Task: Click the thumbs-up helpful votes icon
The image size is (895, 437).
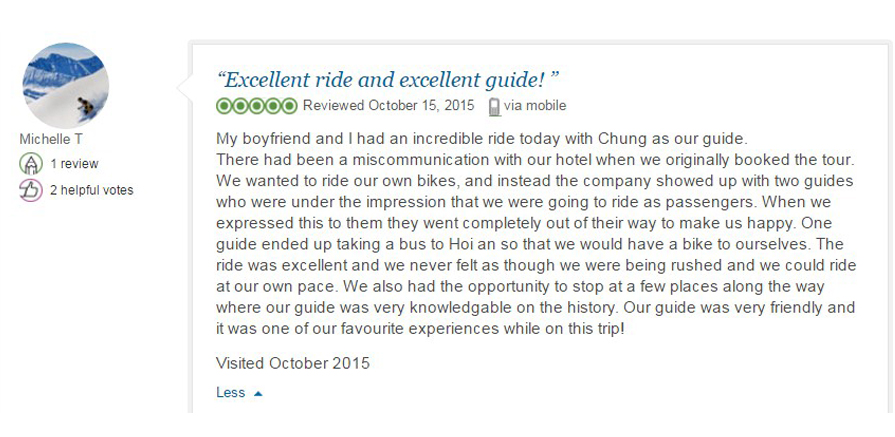Action: pyautogui.click(x=30, y=190)
